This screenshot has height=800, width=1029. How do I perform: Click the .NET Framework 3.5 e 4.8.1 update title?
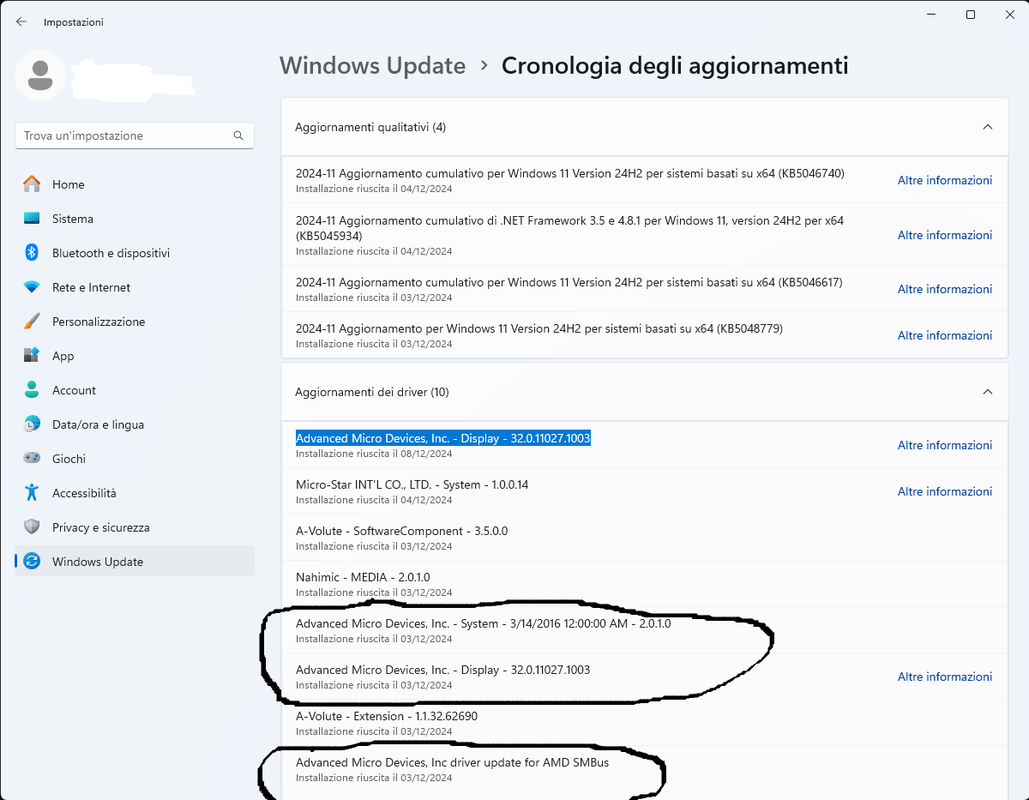pos(570,228)
